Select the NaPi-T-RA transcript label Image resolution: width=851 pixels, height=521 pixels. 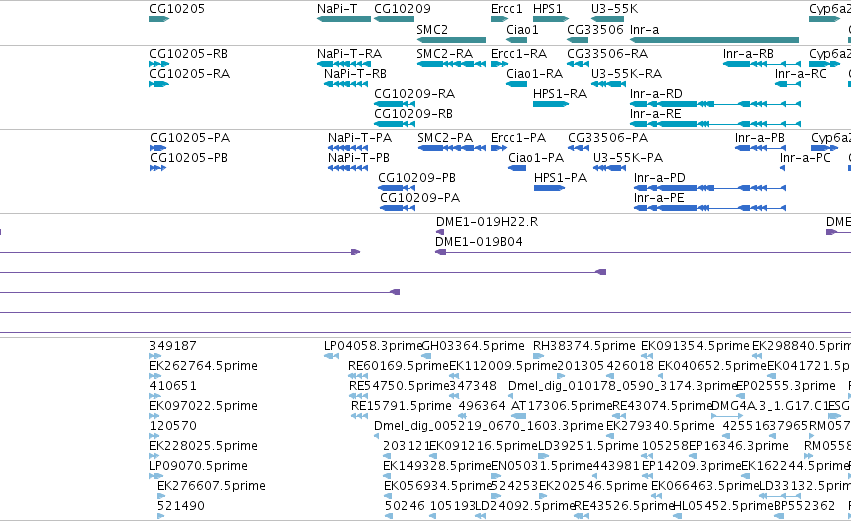[350, 54]
